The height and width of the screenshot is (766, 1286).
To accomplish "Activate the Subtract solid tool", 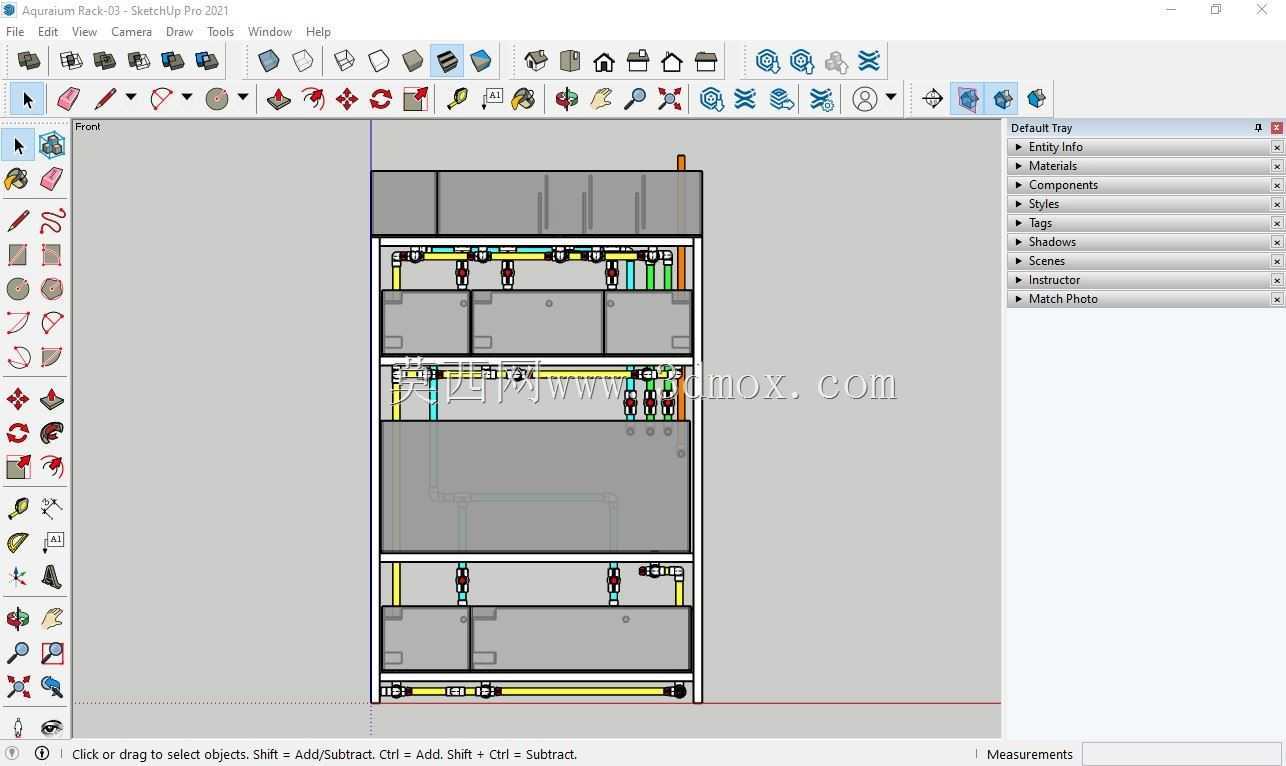I will (139, 61).
